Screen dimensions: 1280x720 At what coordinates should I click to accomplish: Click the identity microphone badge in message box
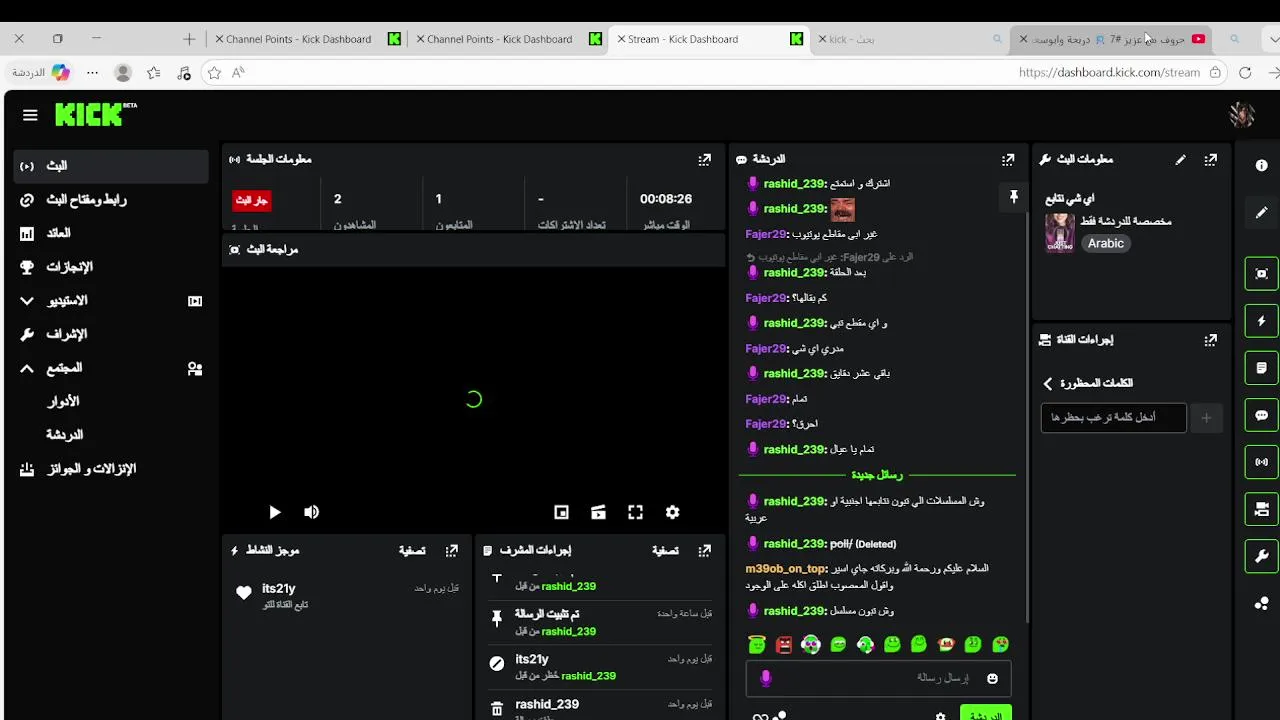pos(766,678)
